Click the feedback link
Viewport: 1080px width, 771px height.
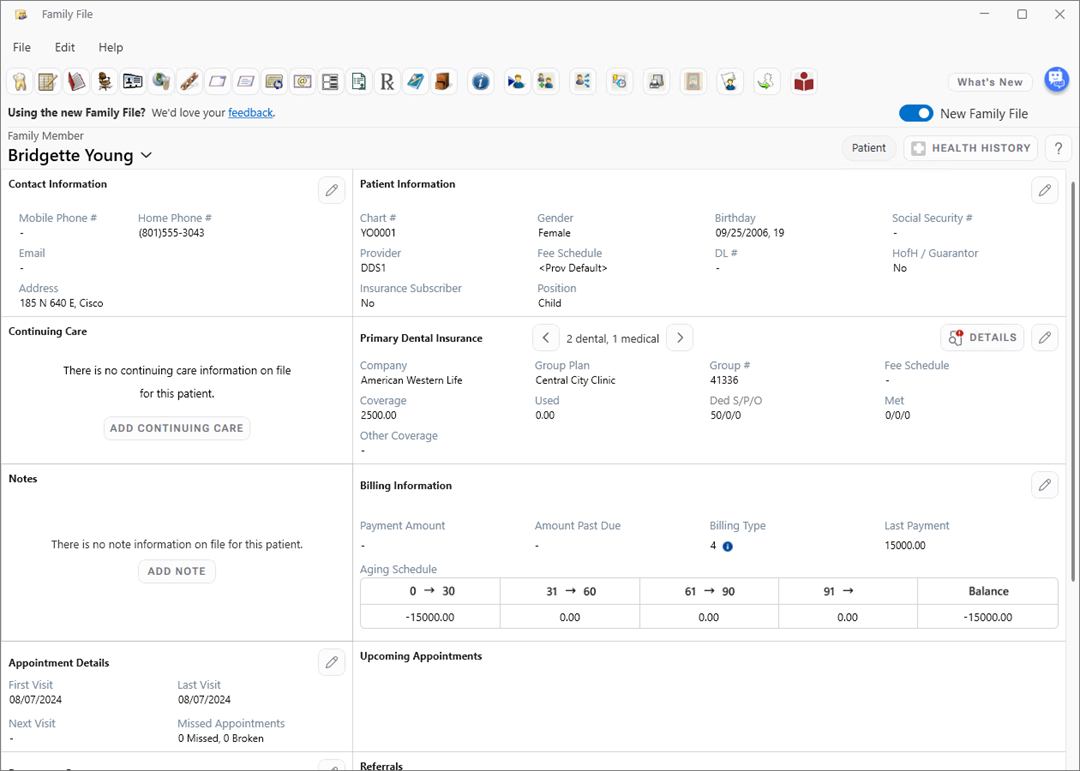click(x=250, y=113)
